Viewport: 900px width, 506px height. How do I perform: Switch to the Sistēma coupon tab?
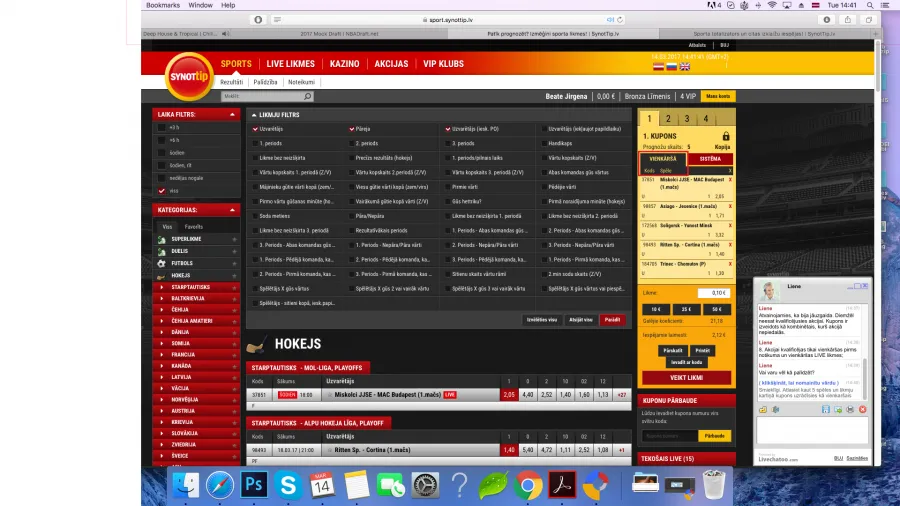pos(710,159)
